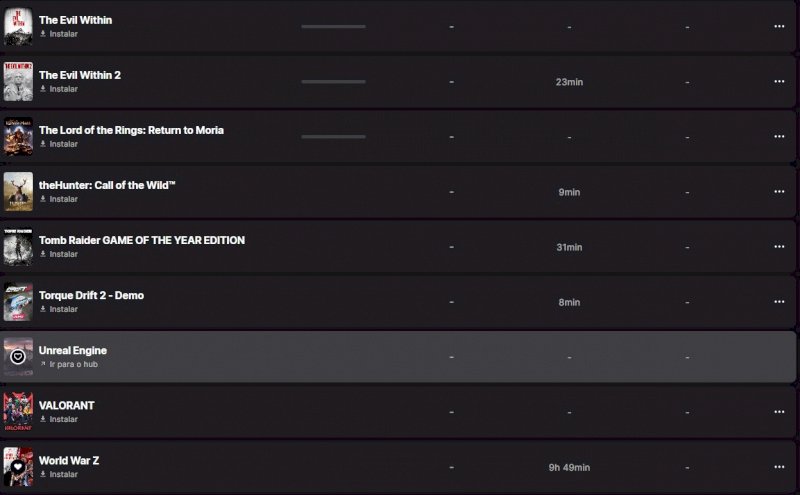The height and width of the screenshot is (495, 800).
Task: Open the three-dot menu for The Evil Within 2
Action: click(x=779, y=82)
